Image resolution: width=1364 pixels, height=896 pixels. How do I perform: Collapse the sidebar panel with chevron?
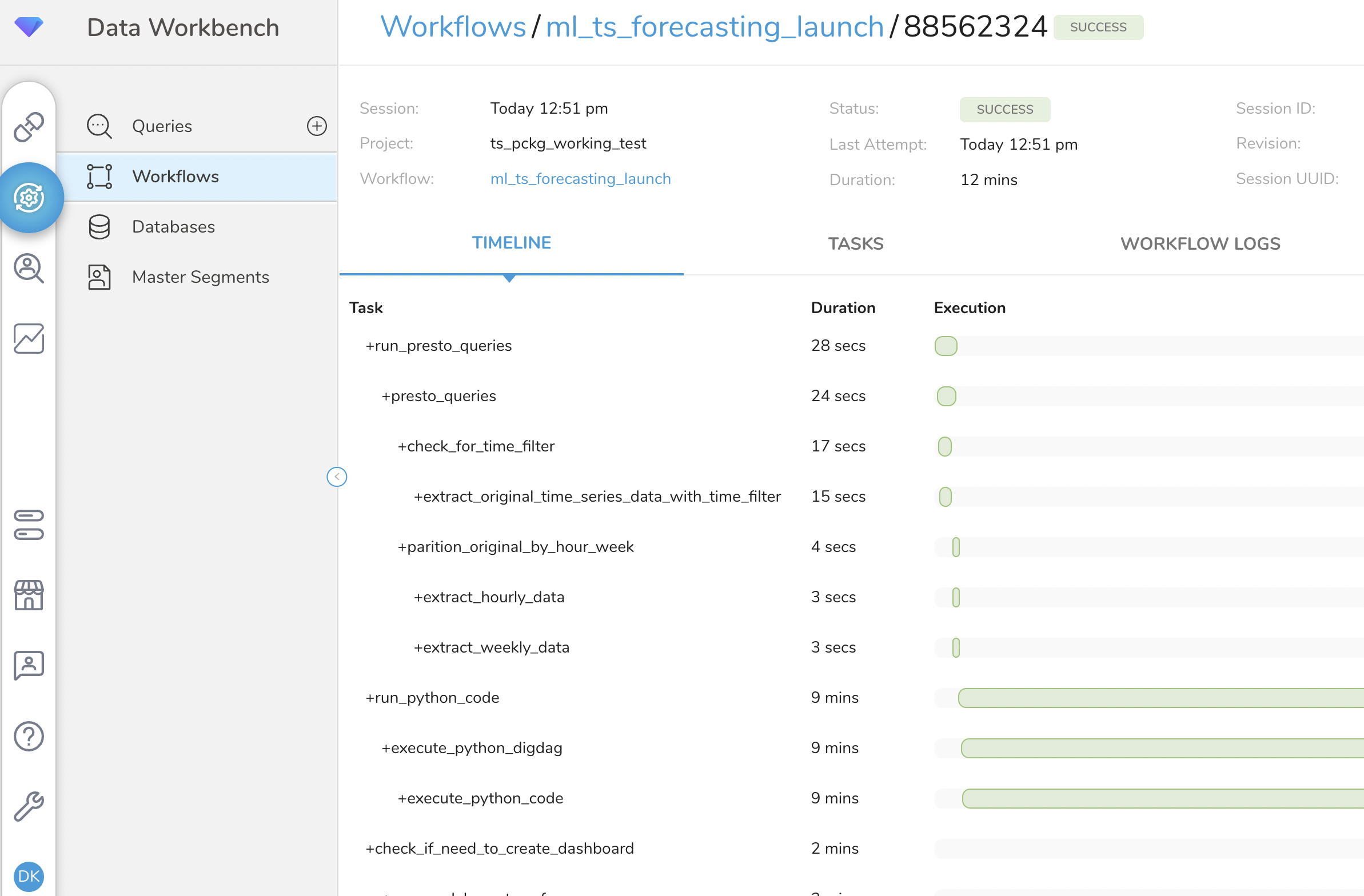coord(336,477)
